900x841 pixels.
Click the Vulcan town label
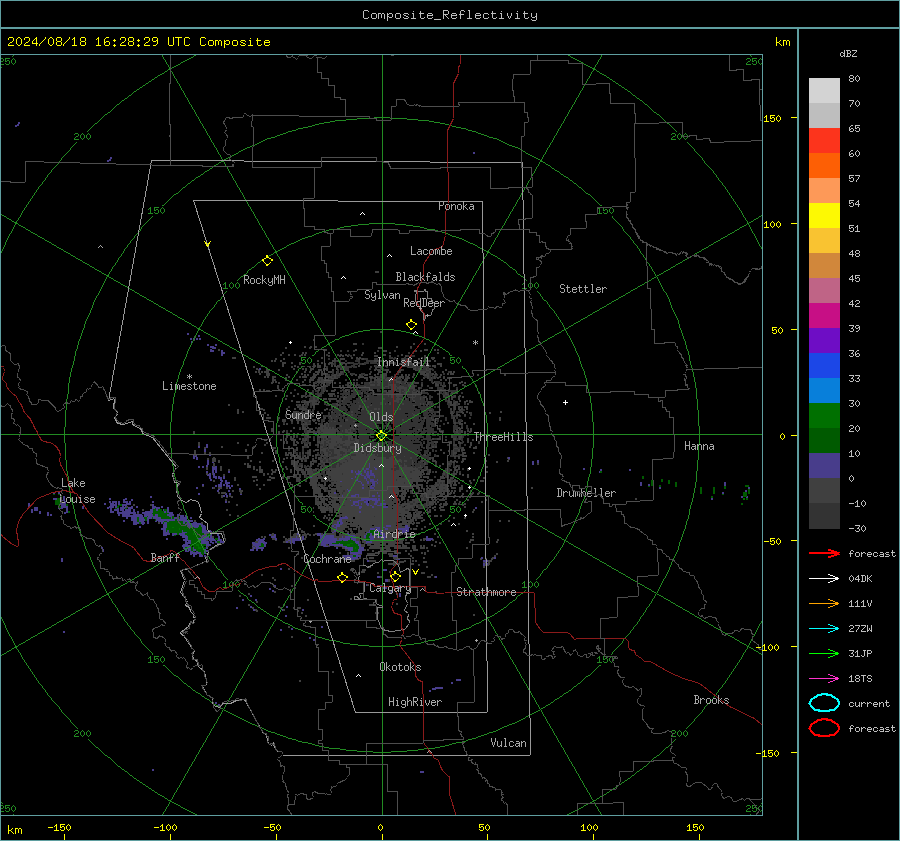[508, 743]
